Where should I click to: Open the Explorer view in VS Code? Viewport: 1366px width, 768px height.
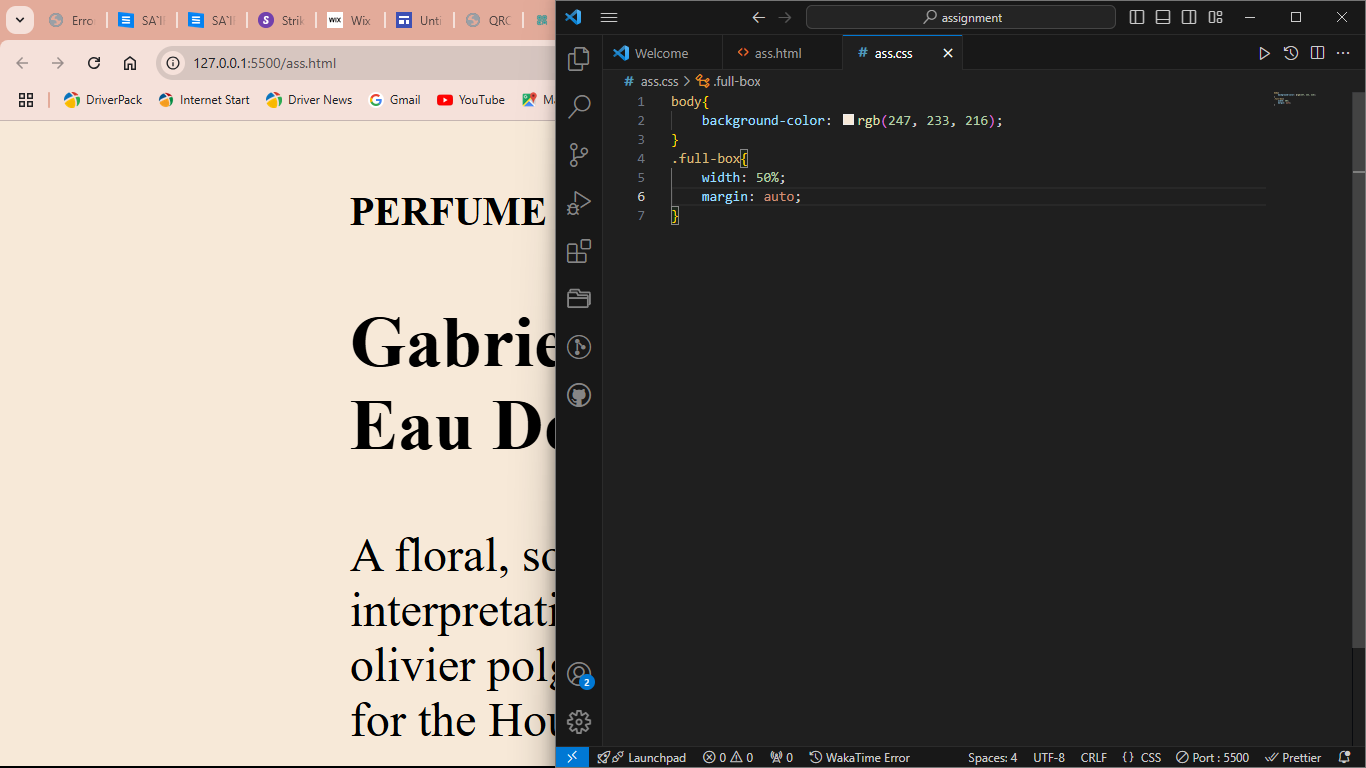click(579, 59)
